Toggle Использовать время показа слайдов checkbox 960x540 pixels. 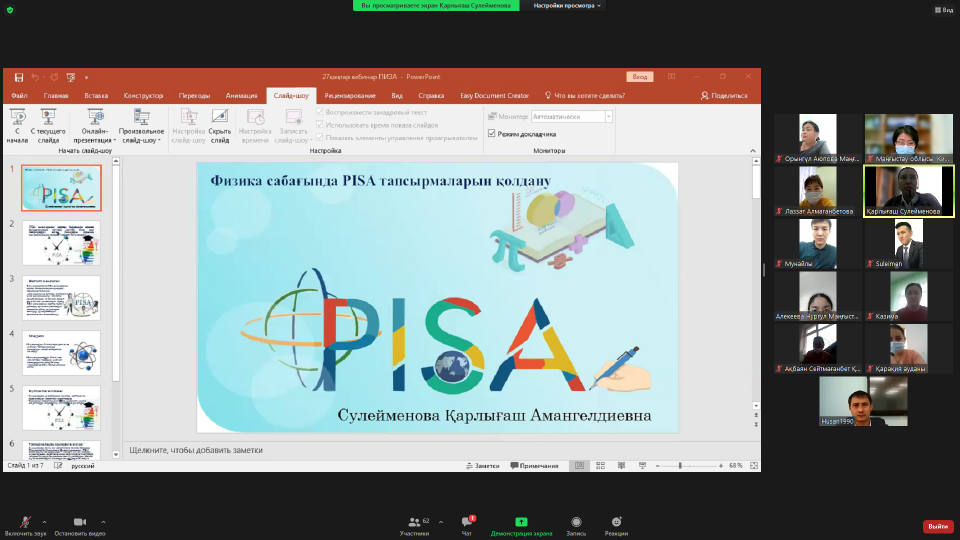320,125
